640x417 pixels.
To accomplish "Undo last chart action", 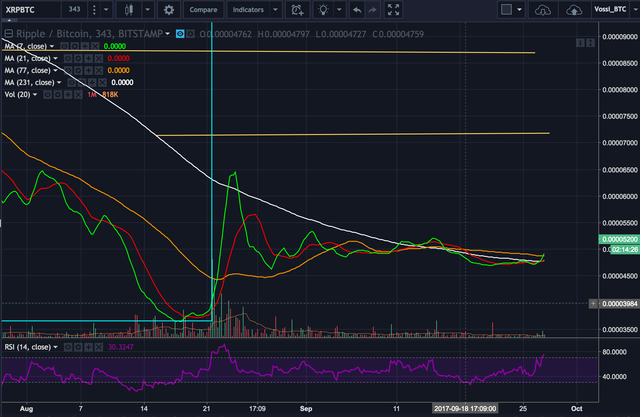I will 357,10.
